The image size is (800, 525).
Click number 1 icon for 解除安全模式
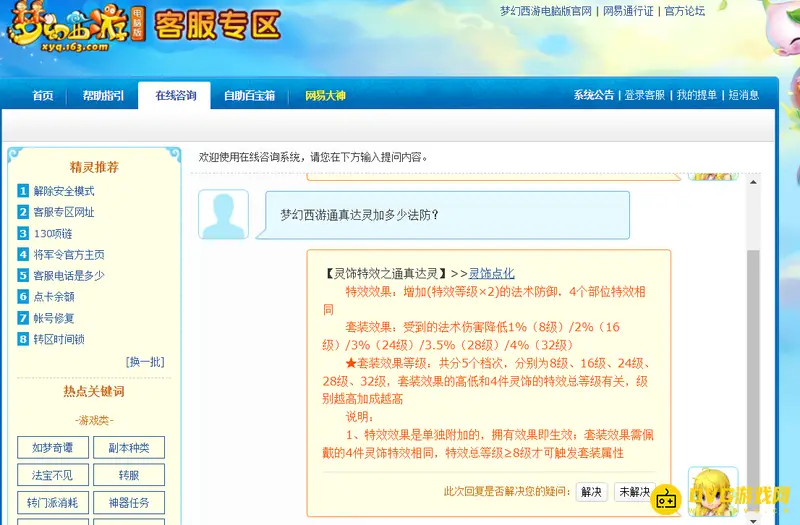coord(23,191)
